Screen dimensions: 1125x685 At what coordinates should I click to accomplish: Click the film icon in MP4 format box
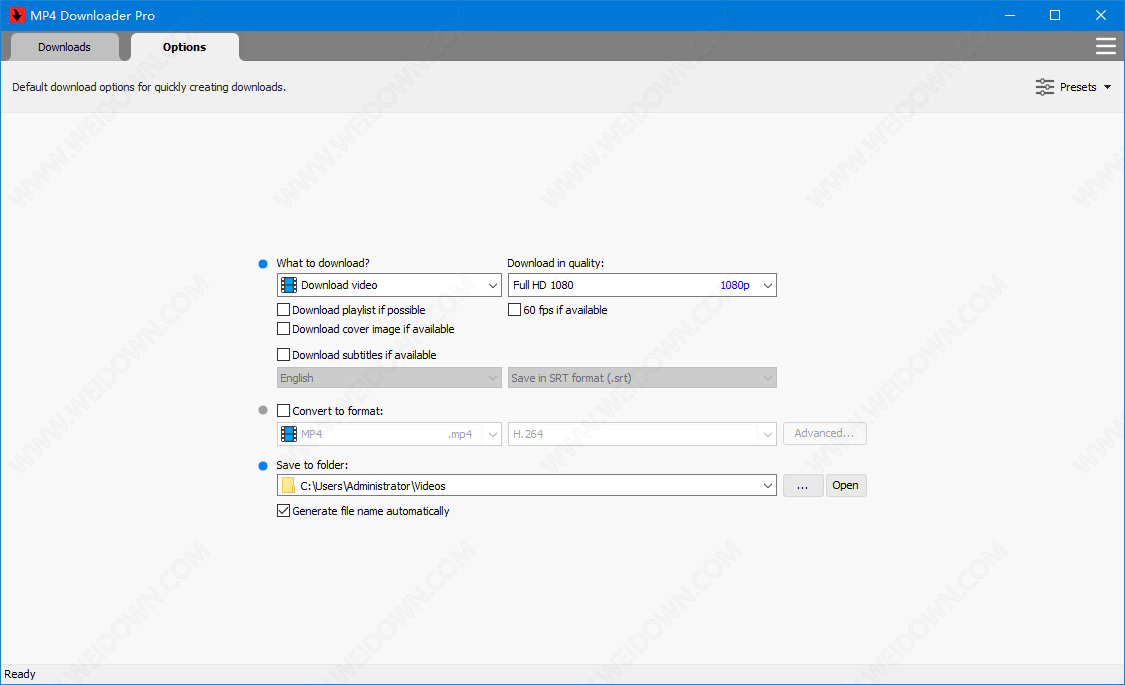288,434
